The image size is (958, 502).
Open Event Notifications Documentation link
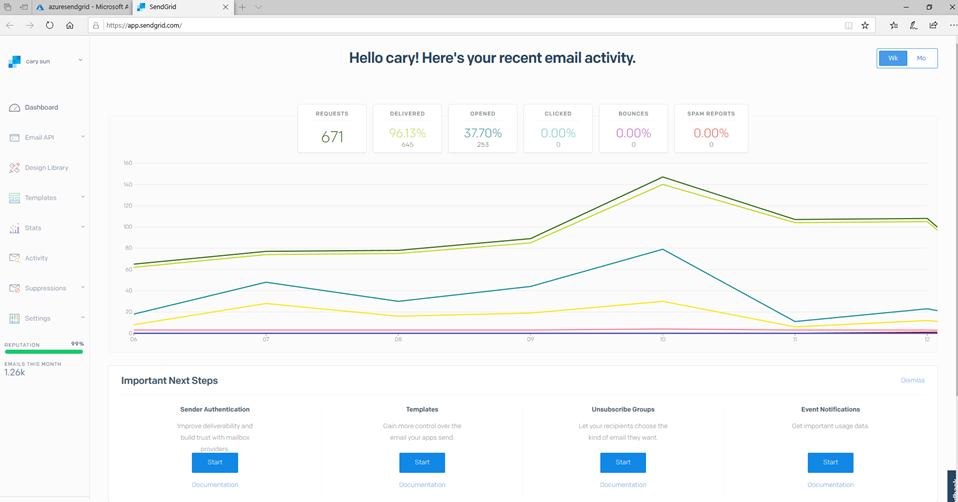(x=830, y=485)
